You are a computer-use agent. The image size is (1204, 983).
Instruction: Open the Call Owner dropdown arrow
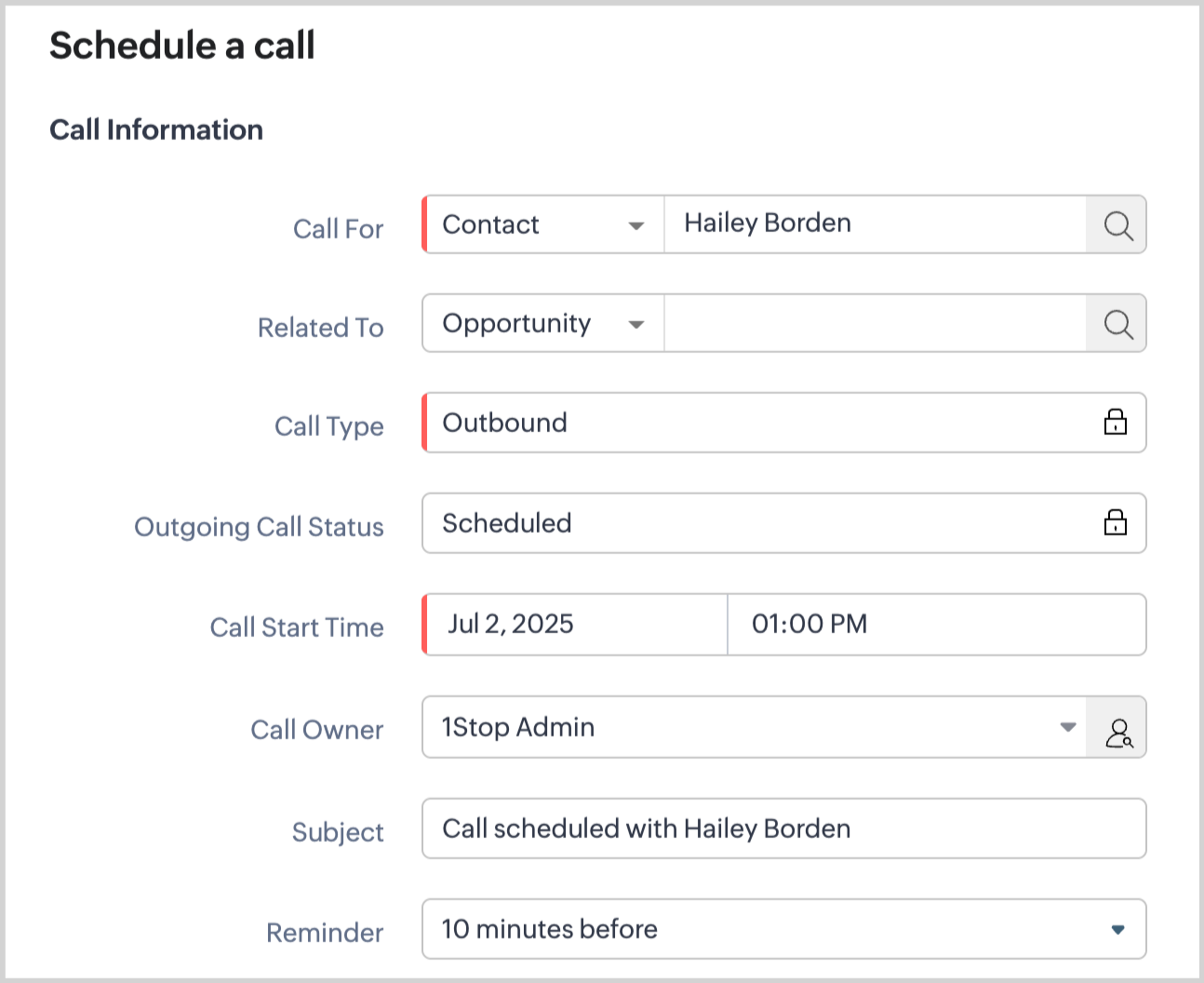(x=1068, y=727)
